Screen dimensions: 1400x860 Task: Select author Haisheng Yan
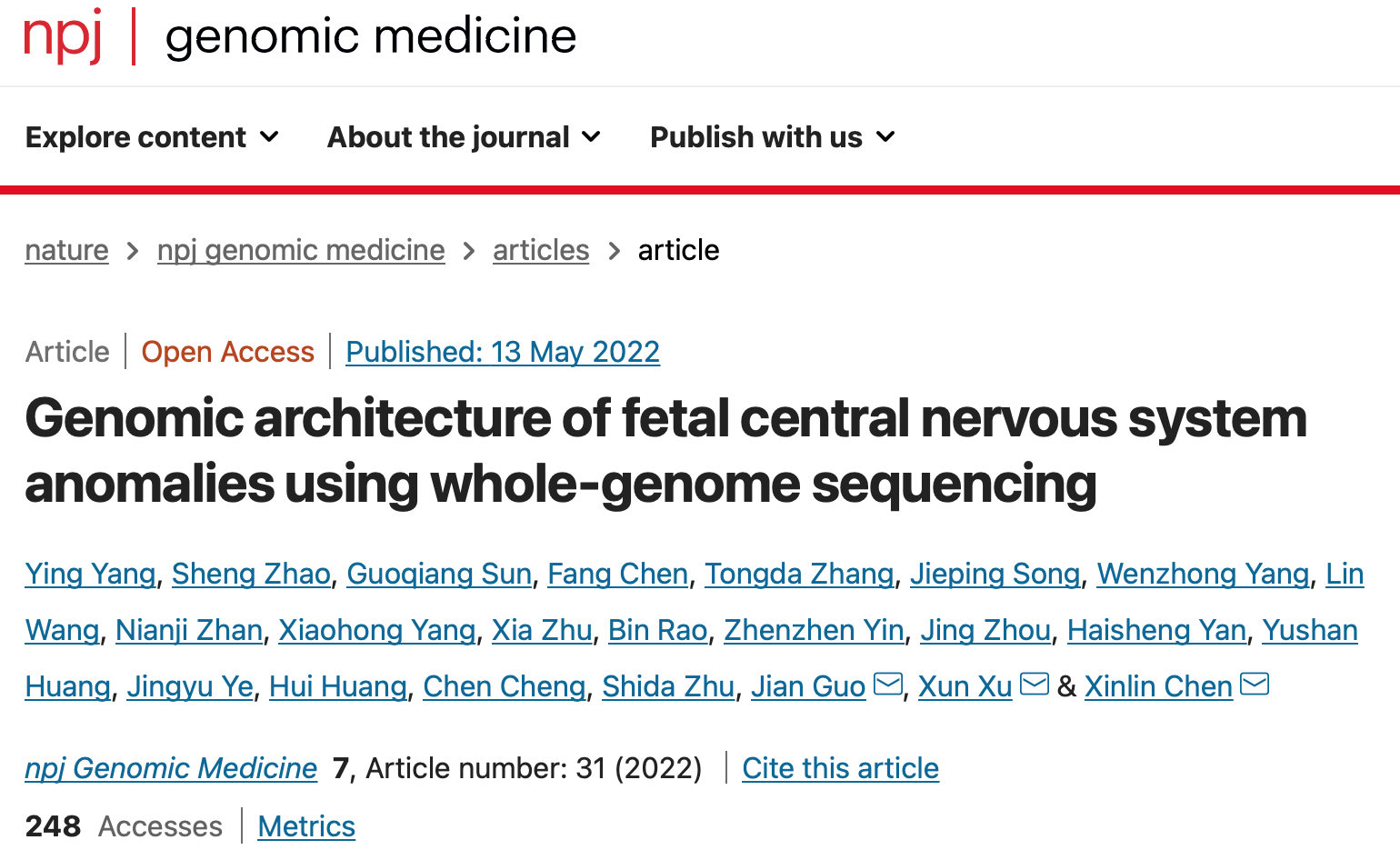coord(1156,630)
